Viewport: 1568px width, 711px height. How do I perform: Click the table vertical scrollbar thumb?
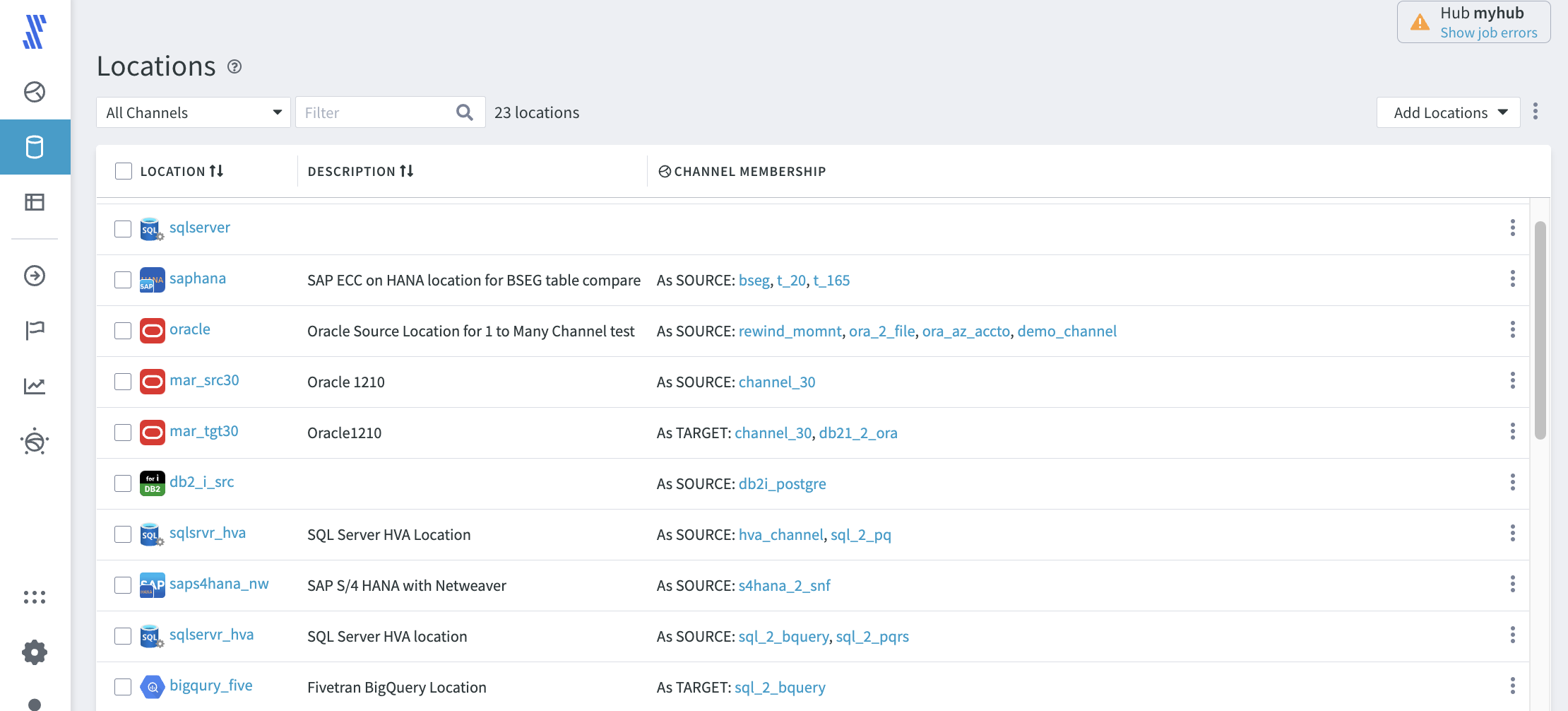(1540, 330)
